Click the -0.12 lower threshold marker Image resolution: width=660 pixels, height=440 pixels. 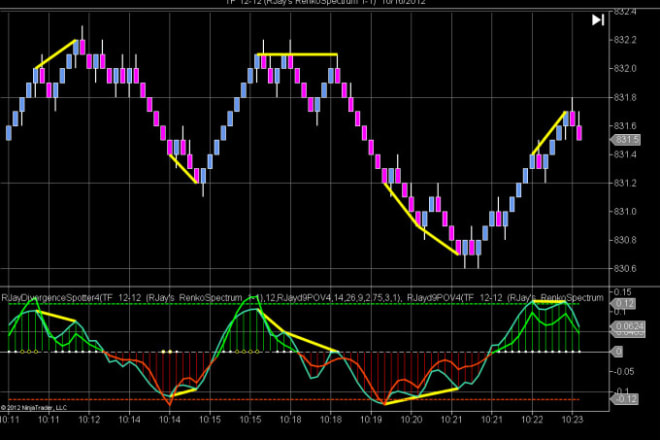coord(624,399)
